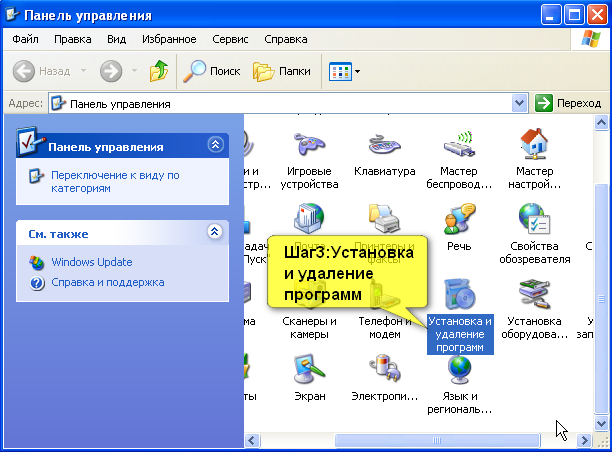Click the horizontal scrollbar right arrow

[x=584, y=440]
